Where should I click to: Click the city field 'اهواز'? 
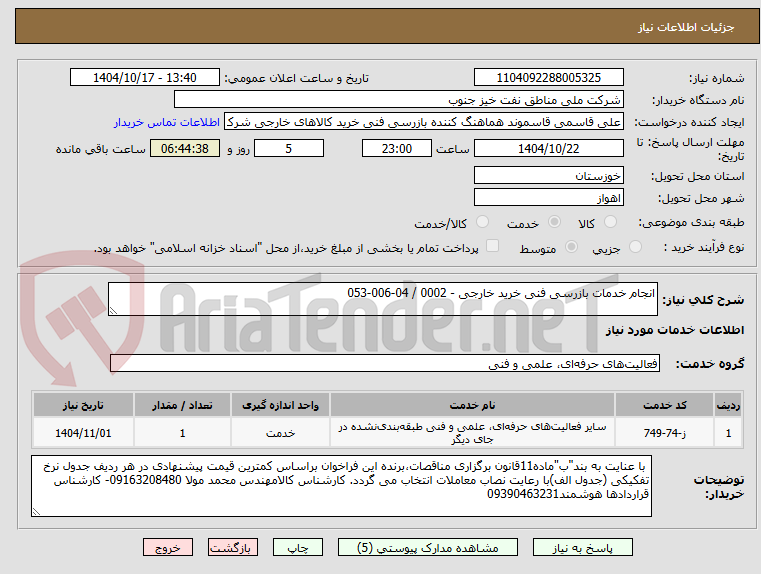click(548, 197)
